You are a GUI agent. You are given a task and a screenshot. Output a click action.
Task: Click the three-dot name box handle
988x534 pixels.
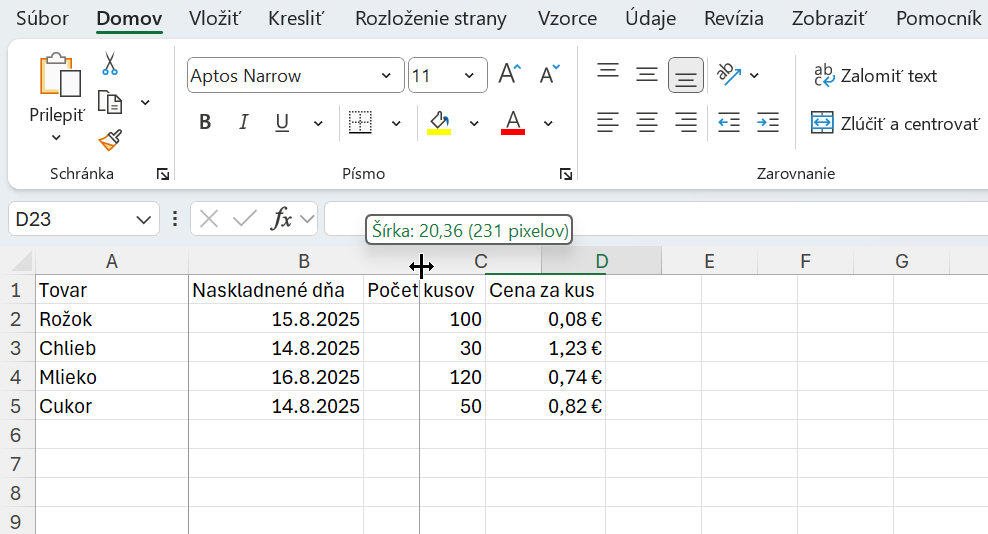click(x=175, y=219)
